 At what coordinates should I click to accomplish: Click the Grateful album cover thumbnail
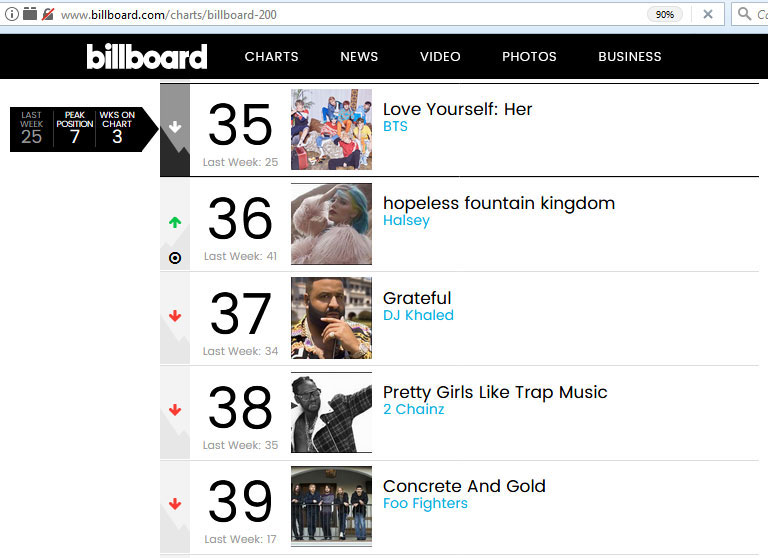click(x=331, y=318)
